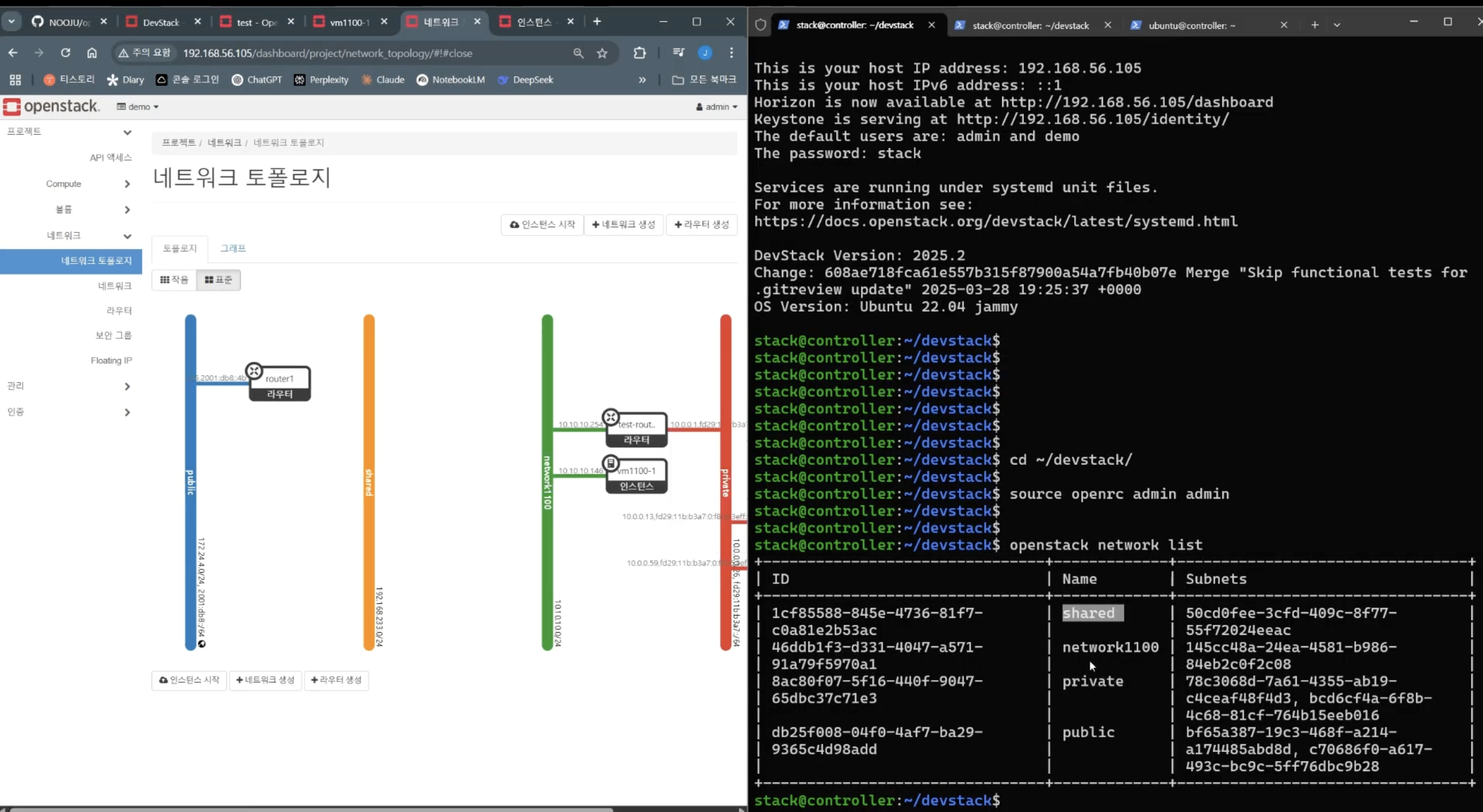
Task: Open the Floating IP sidebar item
Action: tap(111, 360)
